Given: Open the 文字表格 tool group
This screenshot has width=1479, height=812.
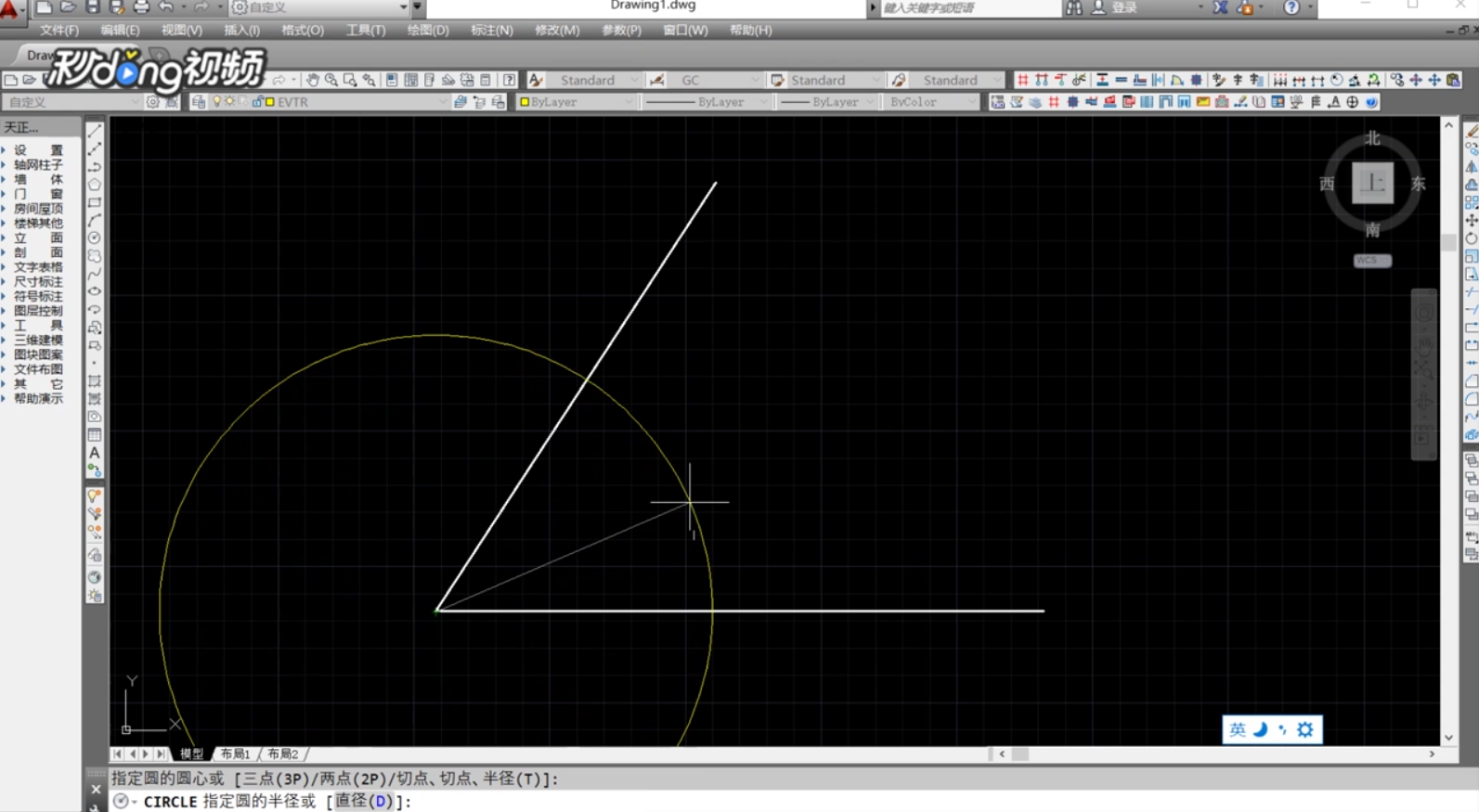Looking at the screenshot, I should coord(38,267).
